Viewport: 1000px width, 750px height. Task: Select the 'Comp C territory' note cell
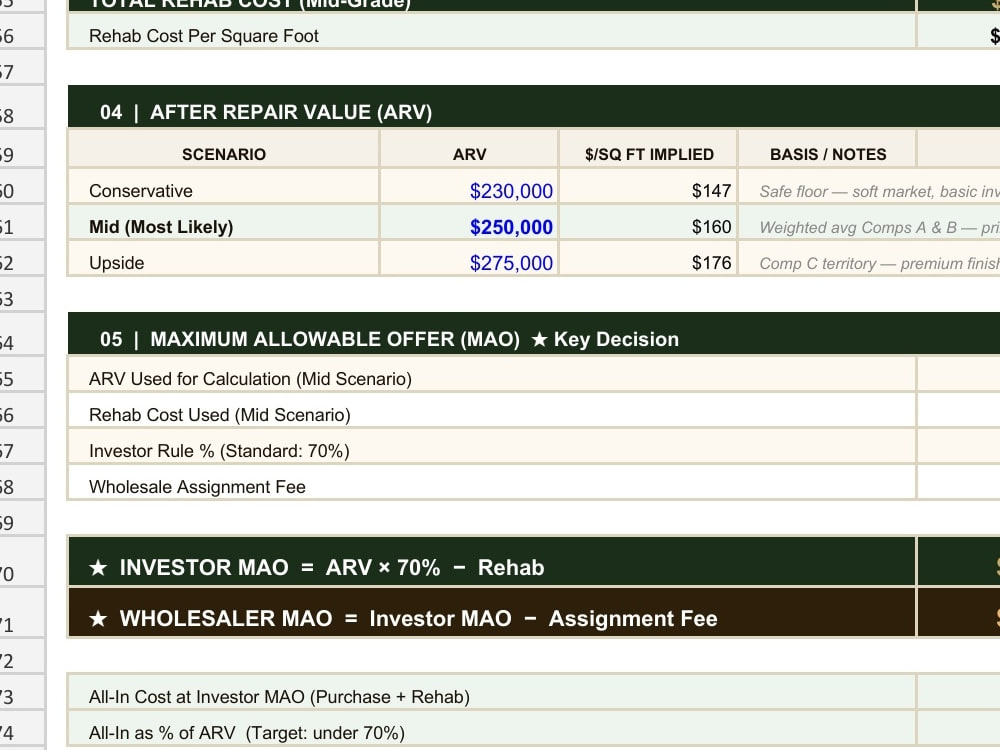click(869, 258)
